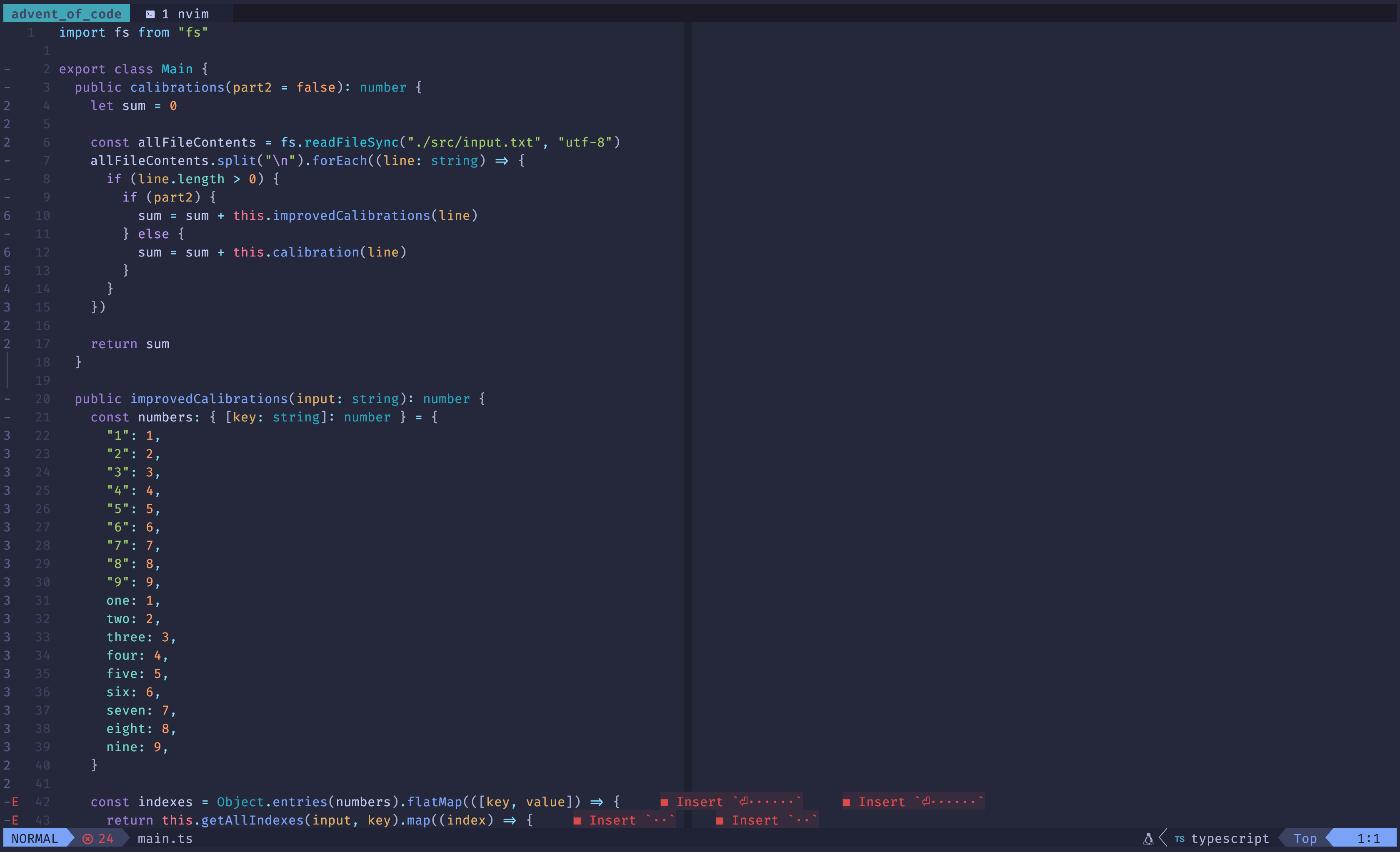
Task: Click the red Insert marker square on line 42
Action: 666,802
